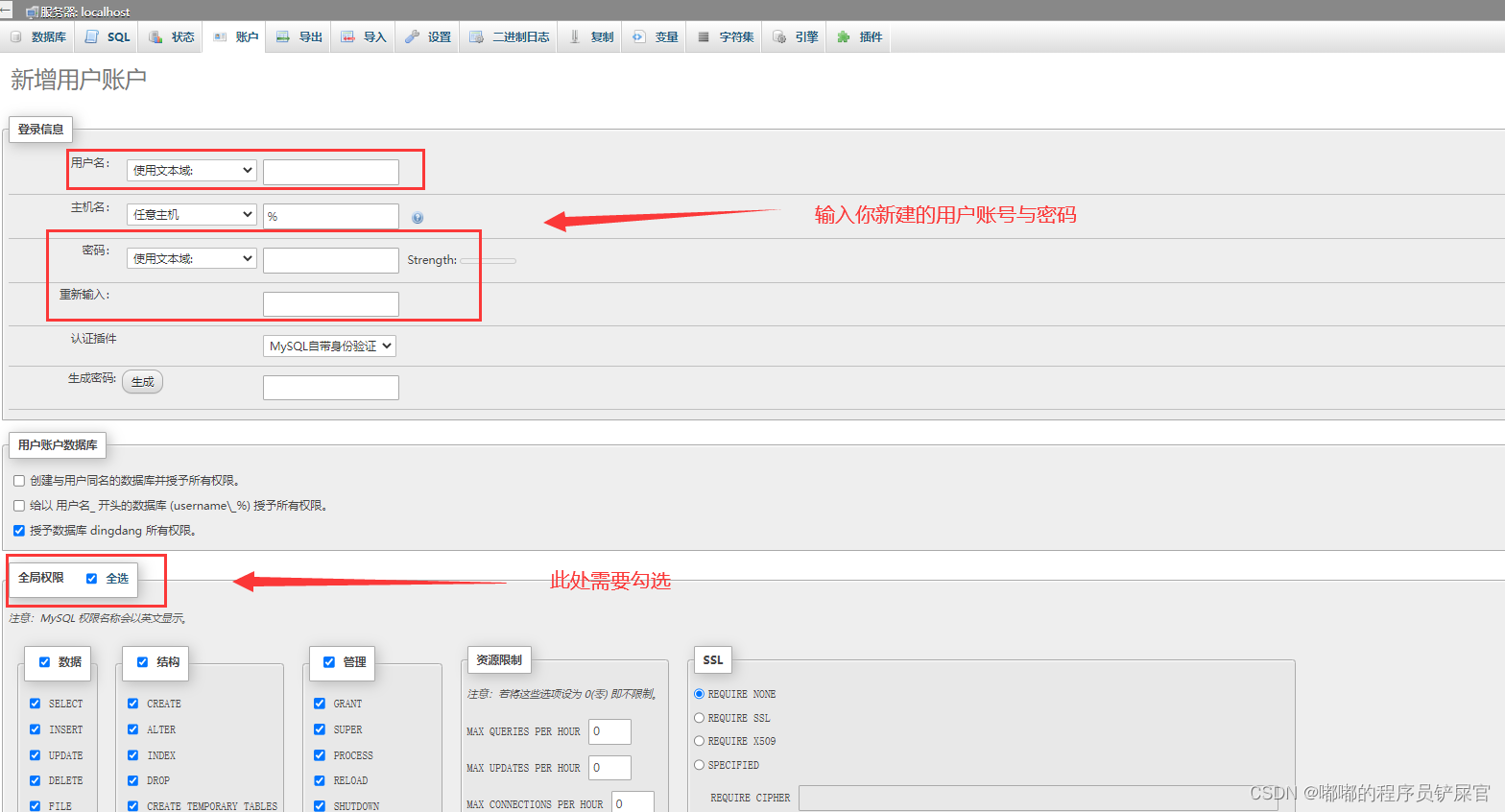Click the generated password text field
Screen dimensions: 1505x812
[x=331, y=388]
